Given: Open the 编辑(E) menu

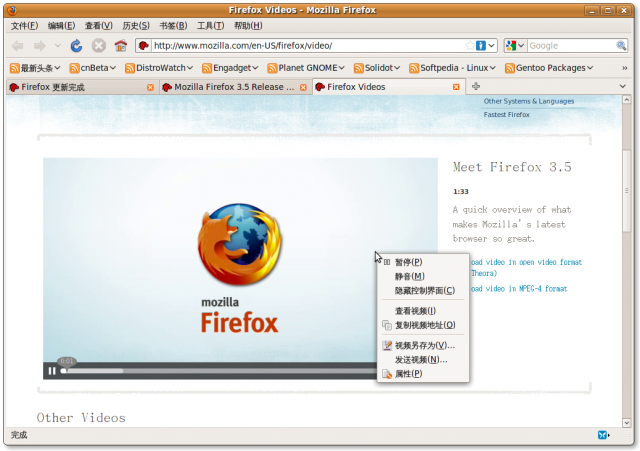Looking at the screenshot, I should [61, 26].
